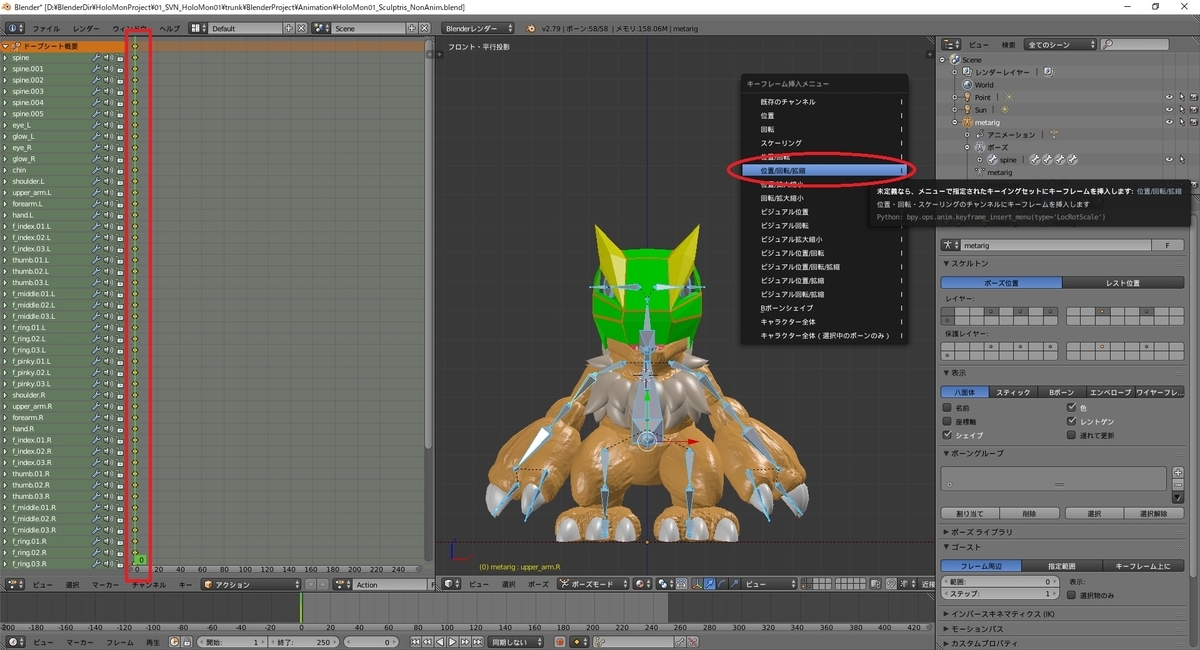Screen dimensions: 1200x650
Task: Click the metarig armature name field
Action: click(1056, 245)
